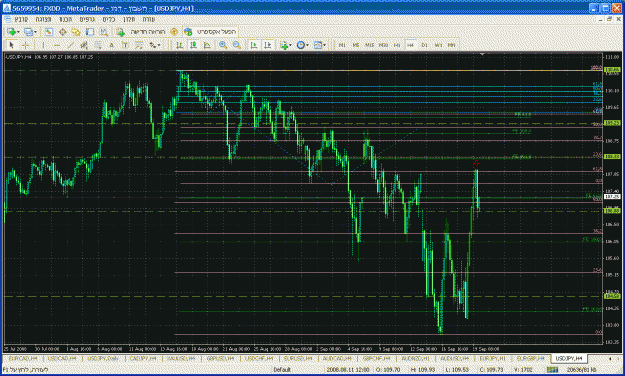The image size is (625, 376).
Task: Pick the vertical line drawing tool
Action: click(43, 45)
